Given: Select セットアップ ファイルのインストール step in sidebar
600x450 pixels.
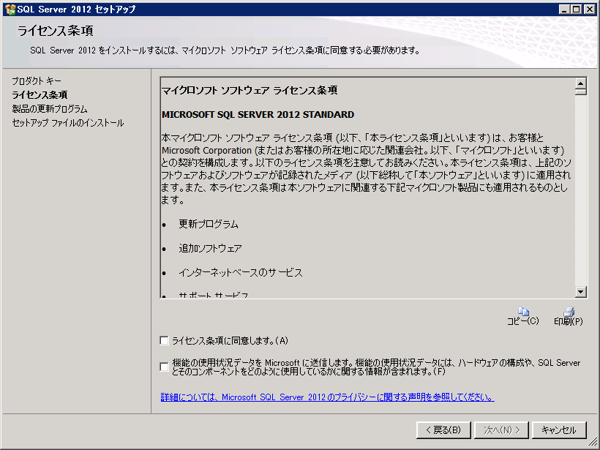Looking at the screenshot, I should [x=68, y=123].
